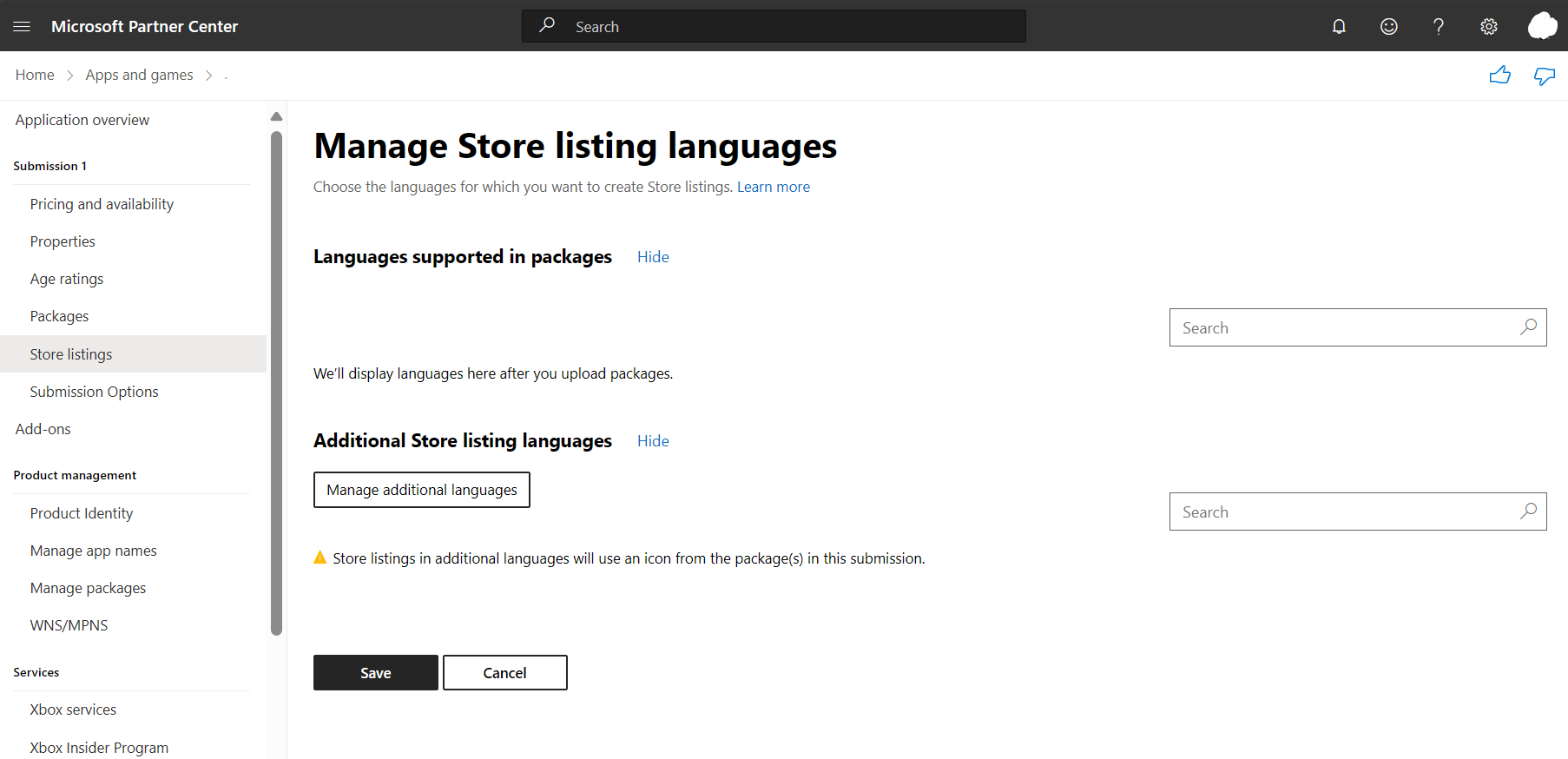Save the language settings
The width and height of the screenshot is (1568, 759).
pyautogui.click(x=376, y=673)
